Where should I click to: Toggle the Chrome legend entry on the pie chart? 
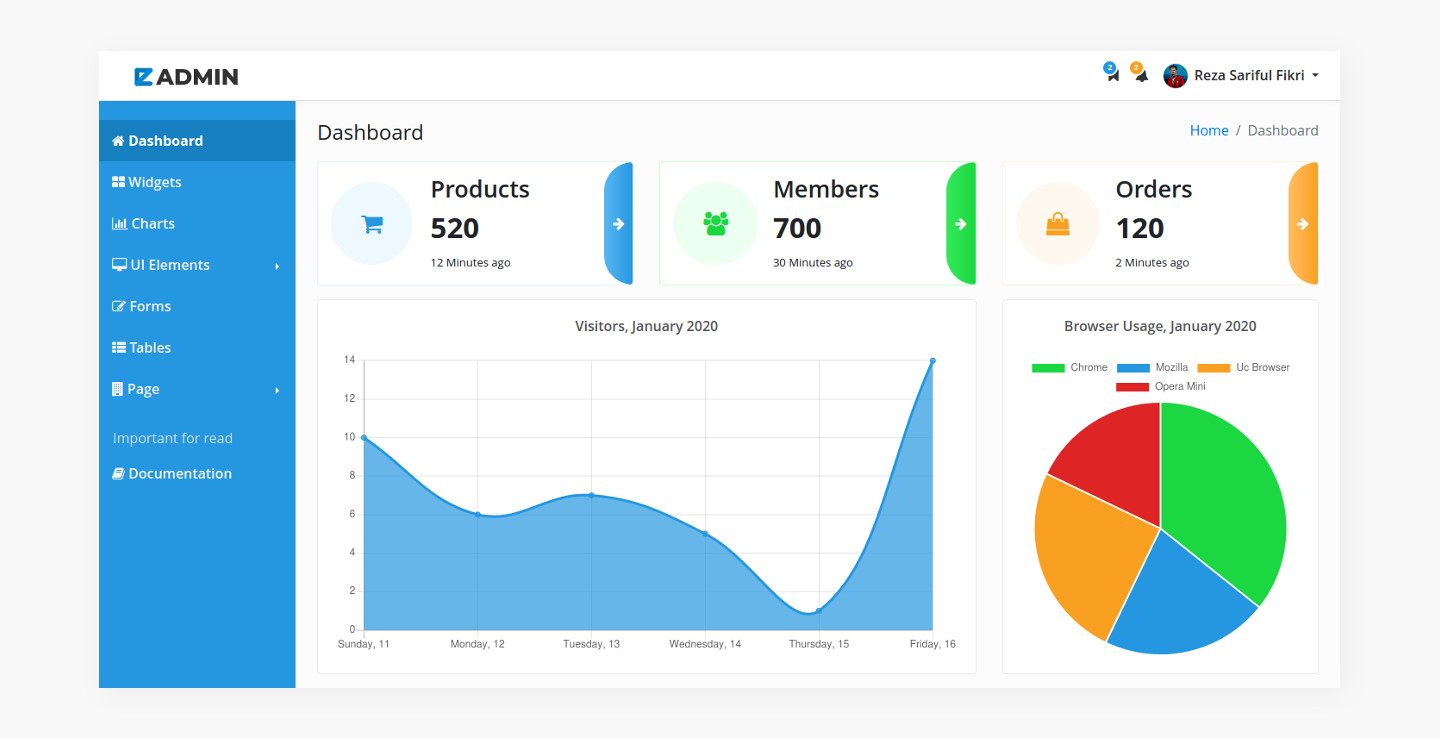[1046, 367]
